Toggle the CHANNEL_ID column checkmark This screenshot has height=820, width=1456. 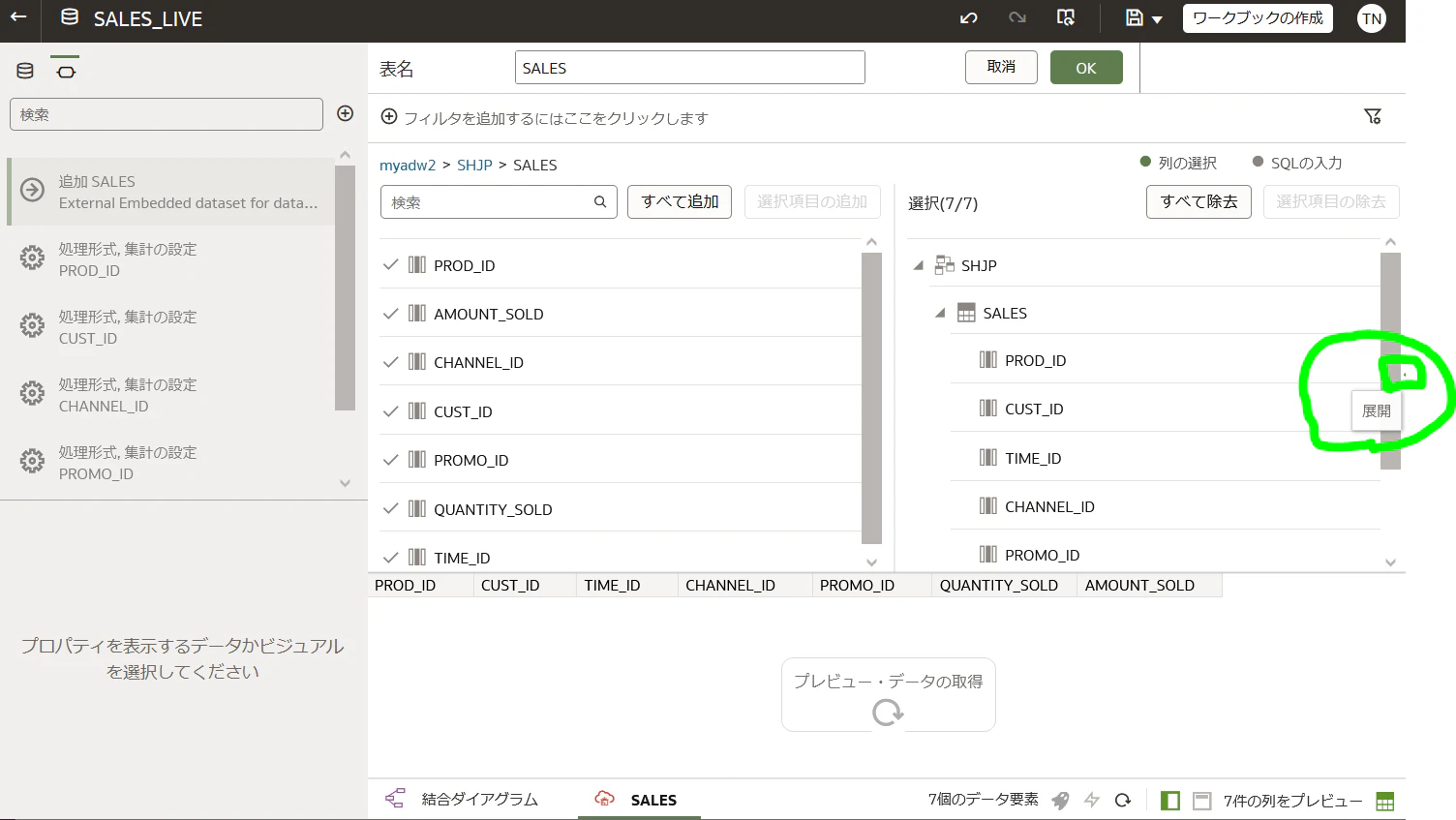click(390, 362)
